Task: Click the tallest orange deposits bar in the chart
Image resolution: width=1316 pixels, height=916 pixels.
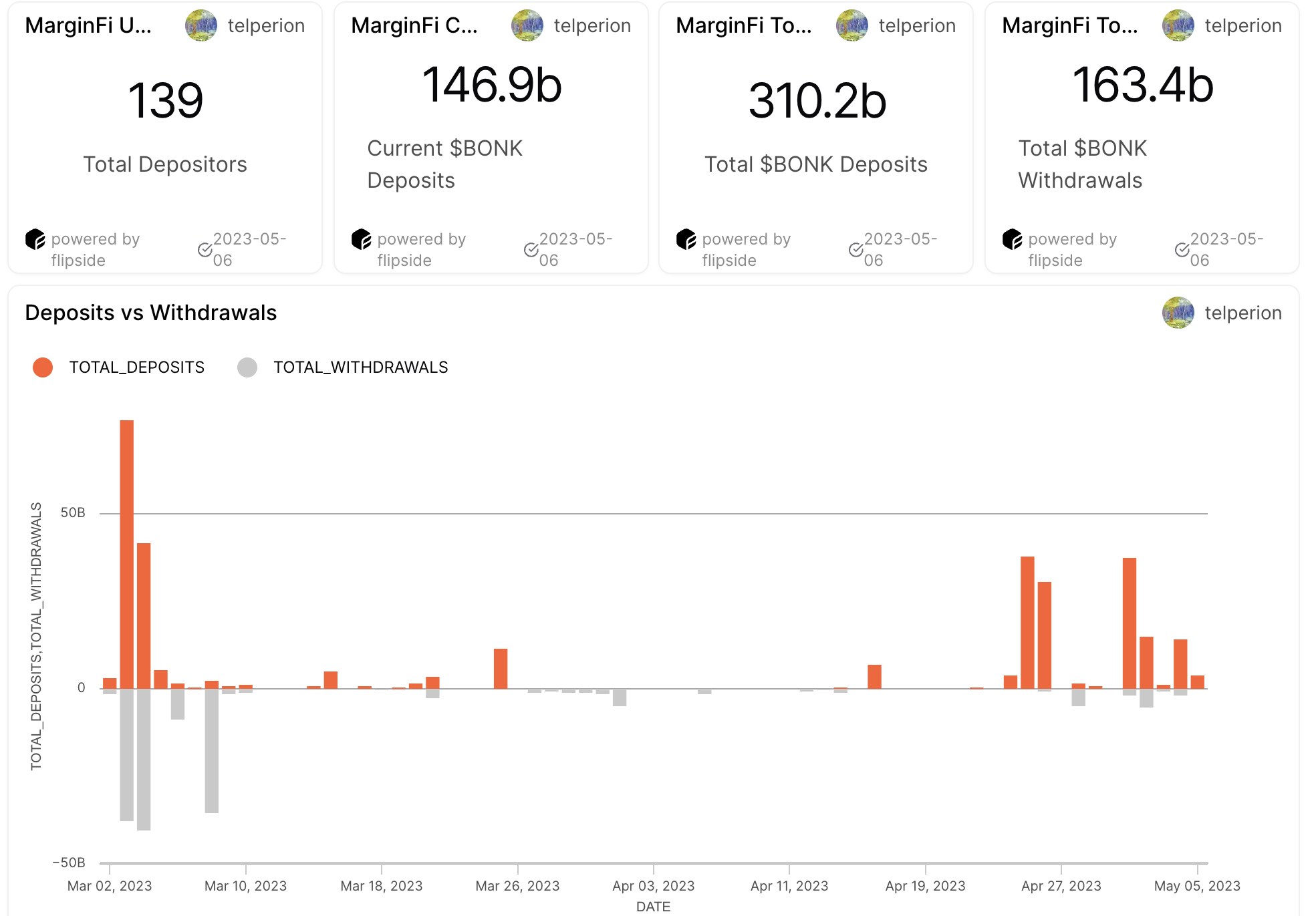Action: pyautogui.click(x=127, y=553)
